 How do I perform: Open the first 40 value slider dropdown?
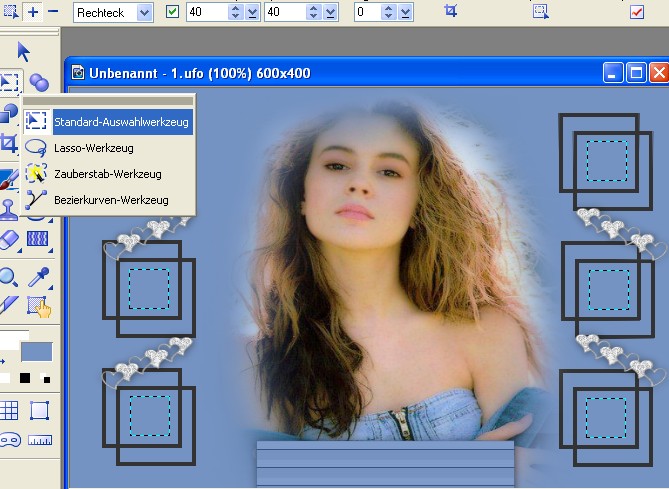coord(252,12)
